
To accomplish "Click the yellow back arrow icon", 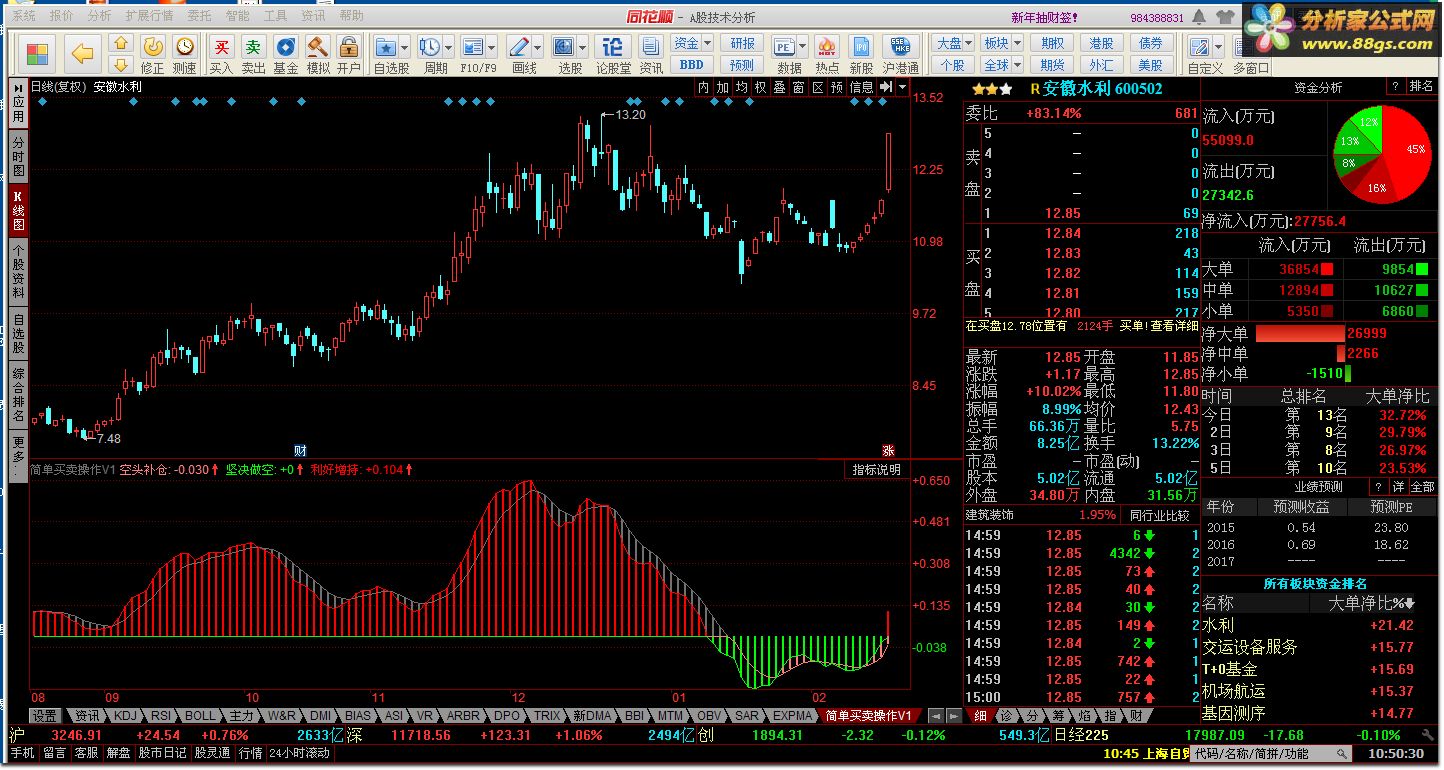I will [x=83, y=54].
